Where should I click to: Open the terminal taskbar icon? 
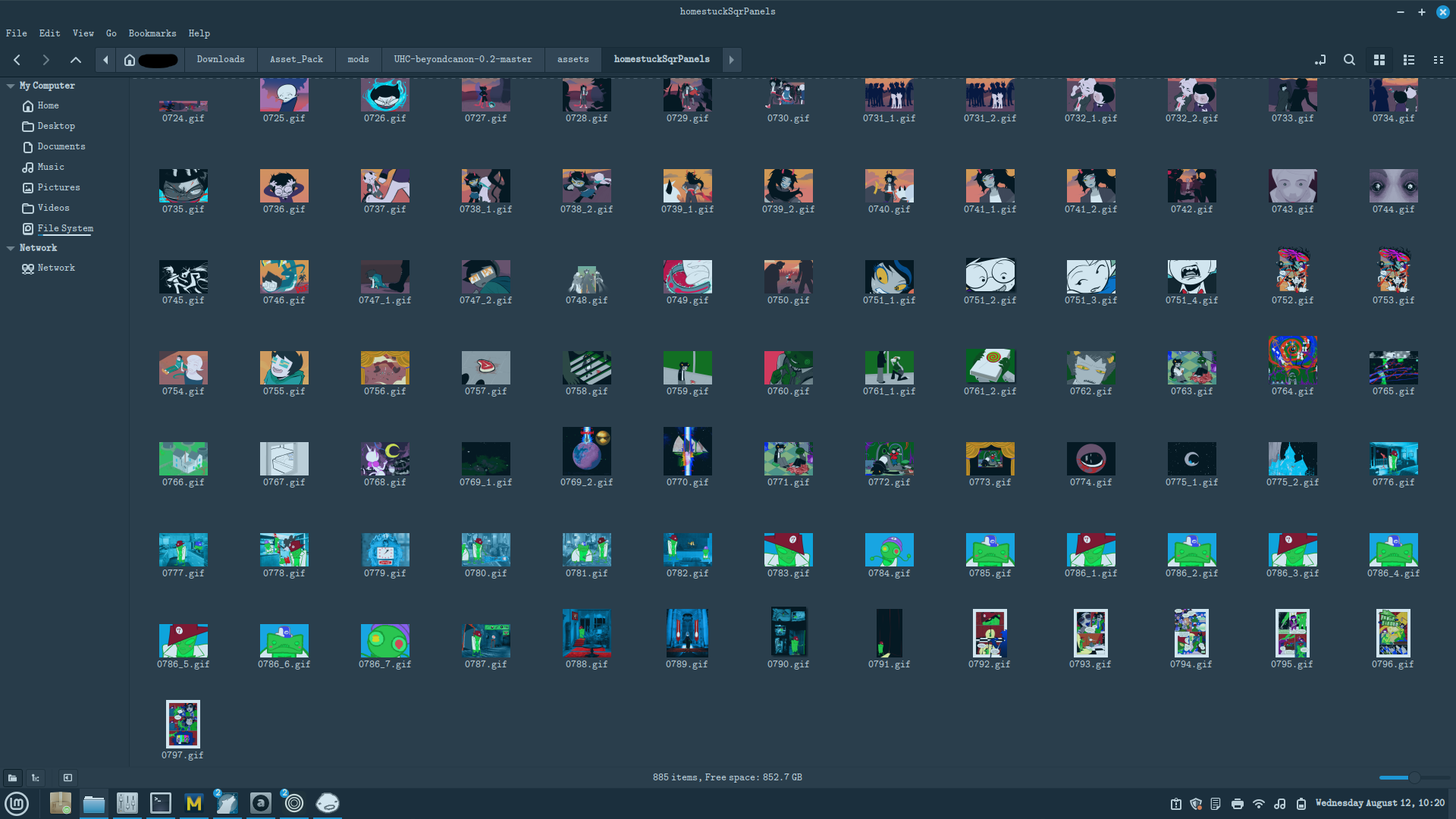point(161,803)
